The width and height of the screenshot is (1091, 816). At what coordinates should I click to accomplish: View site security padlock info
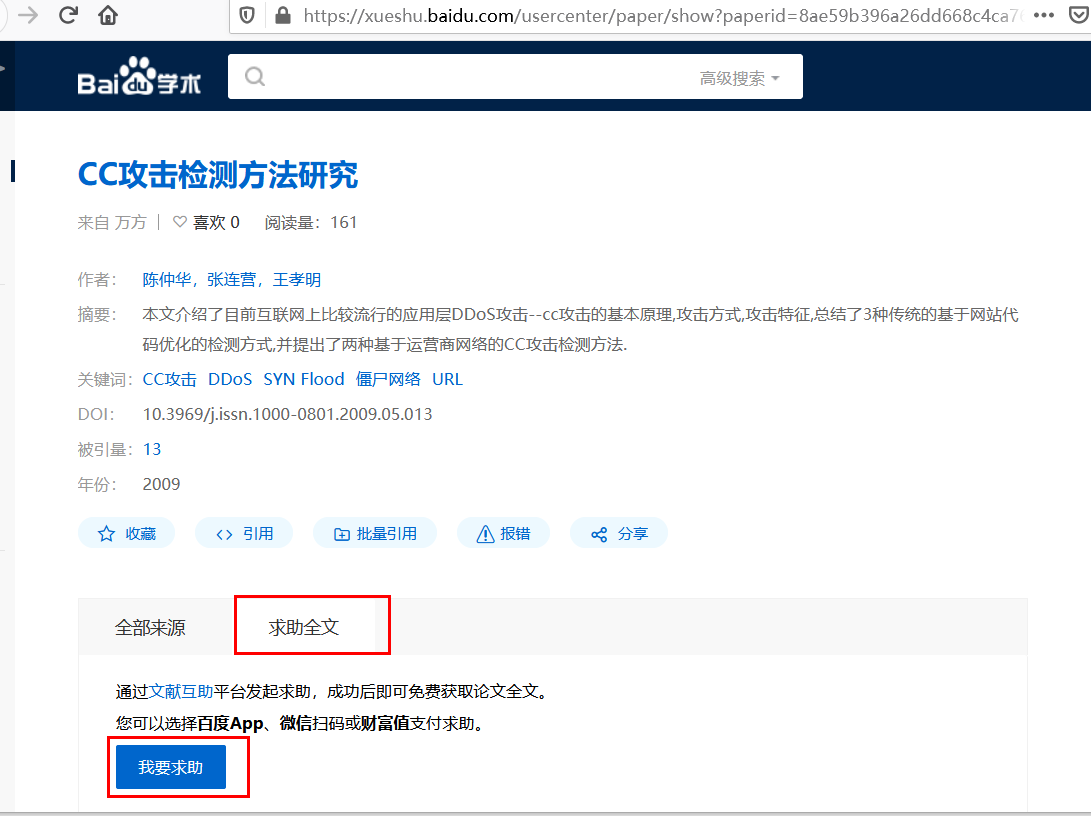[x=282, y=15]
